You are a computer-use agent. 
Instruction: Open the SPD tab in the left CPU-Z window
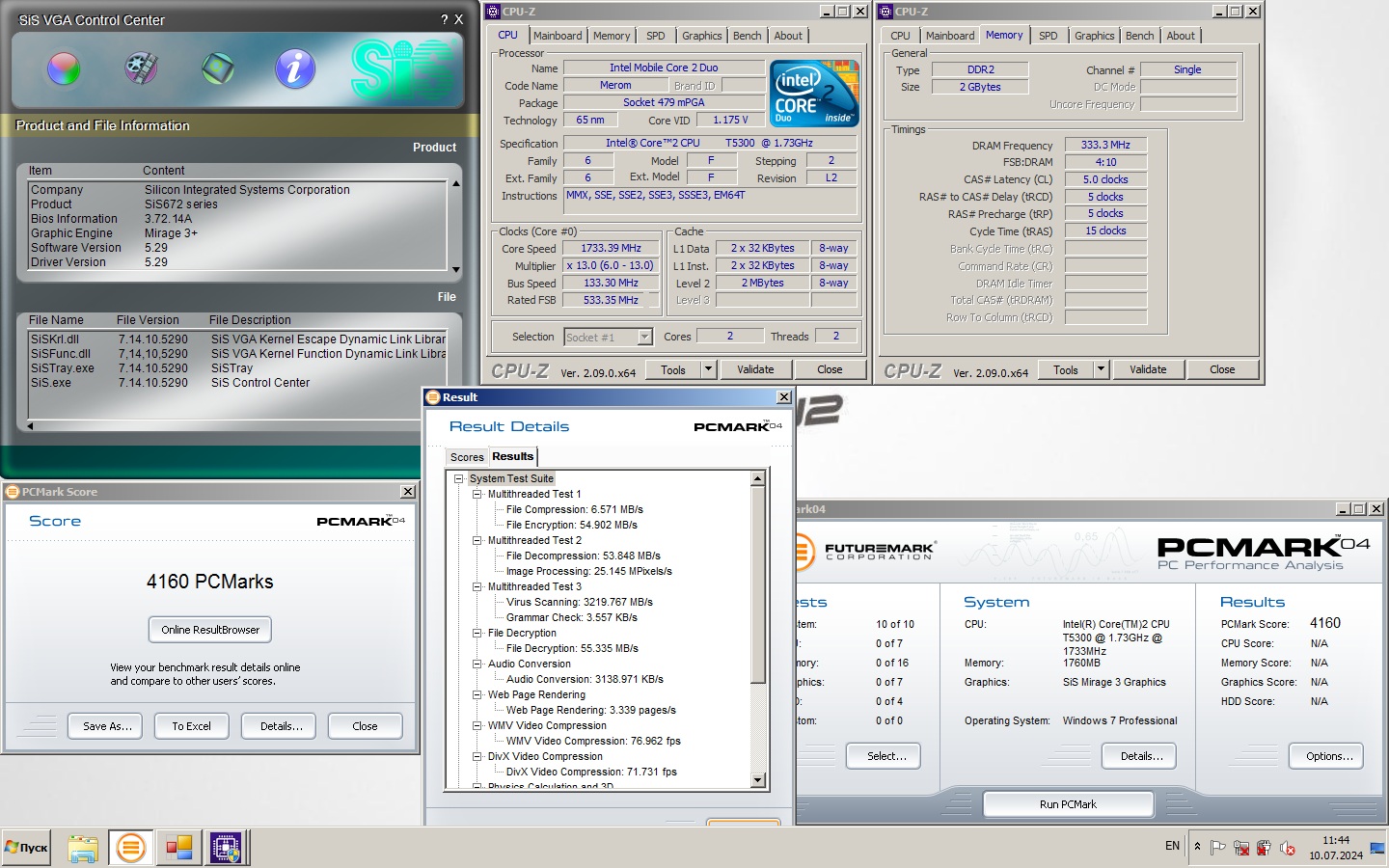pyautogui.click(x=656, y=36)
